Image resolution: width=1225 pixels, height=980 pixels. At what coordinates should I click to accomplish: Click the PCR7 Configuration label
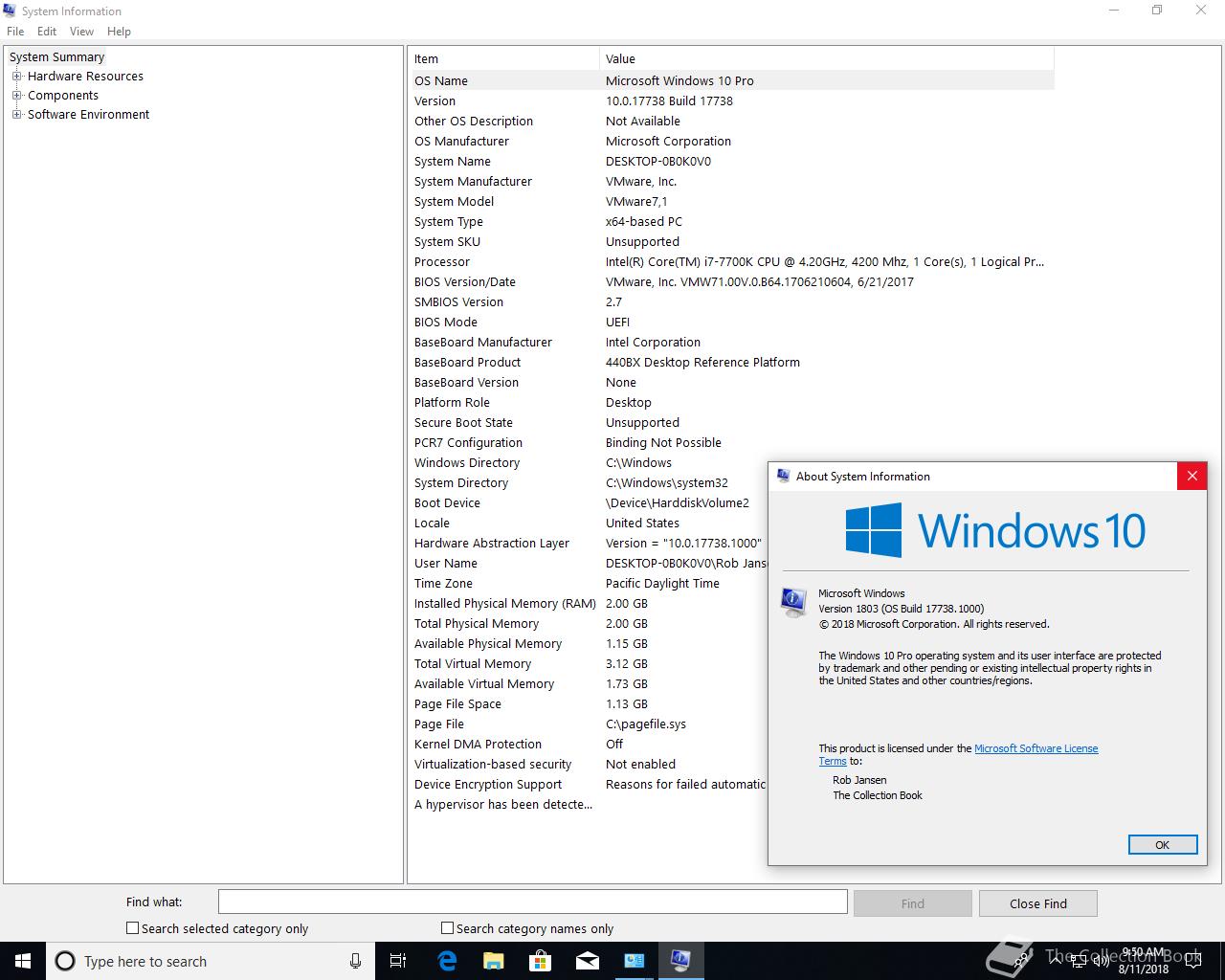(468, 442)
